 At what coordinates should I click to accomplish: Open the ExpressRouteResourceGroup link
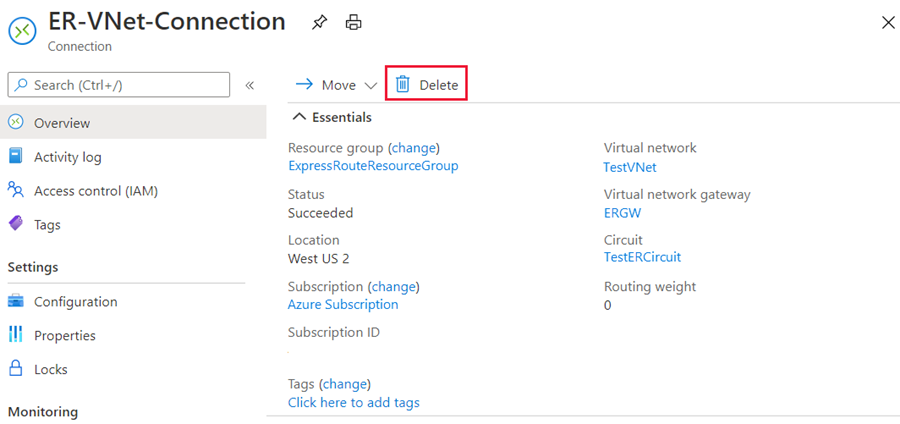pyautogui.click(x=373, y=166)
